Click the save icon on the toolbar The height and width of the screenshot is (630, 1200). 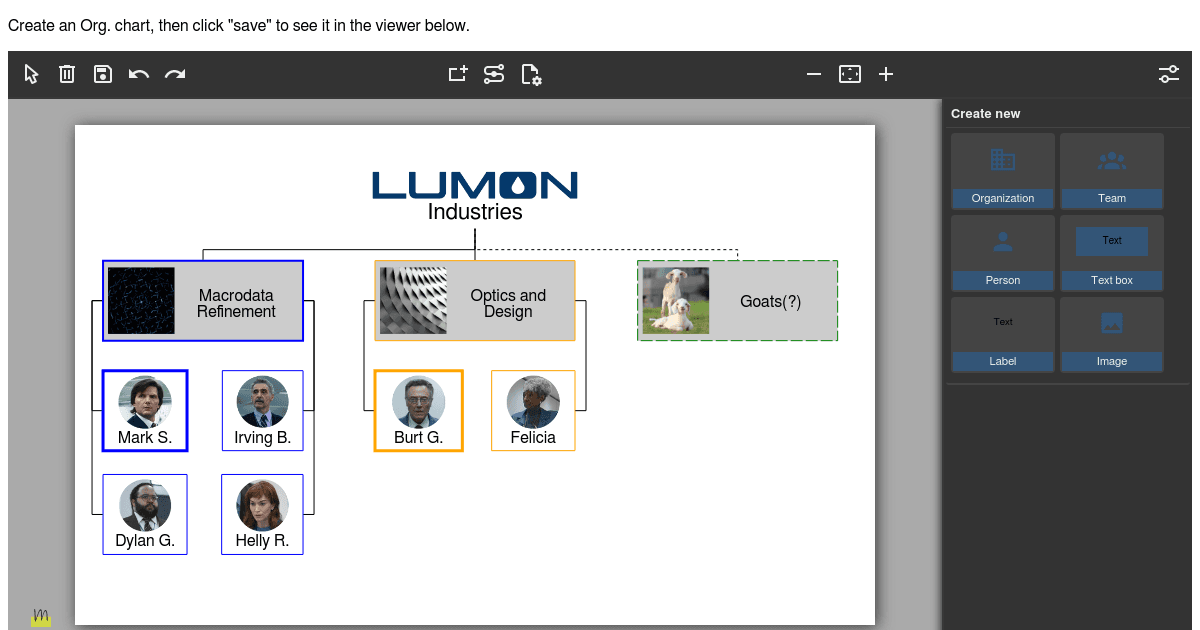click(102, 74)
